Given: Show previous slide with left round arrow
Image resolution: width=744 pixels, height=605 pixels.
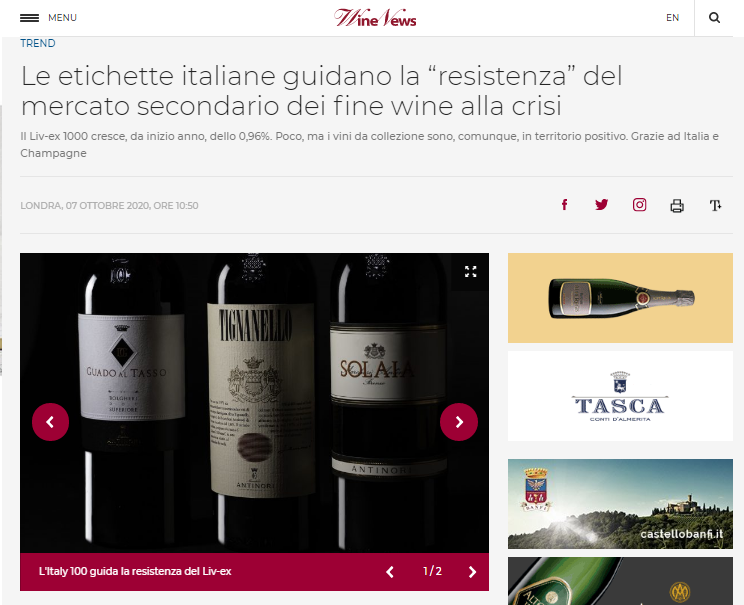Looking at the screenshot, I should (50, 422).
